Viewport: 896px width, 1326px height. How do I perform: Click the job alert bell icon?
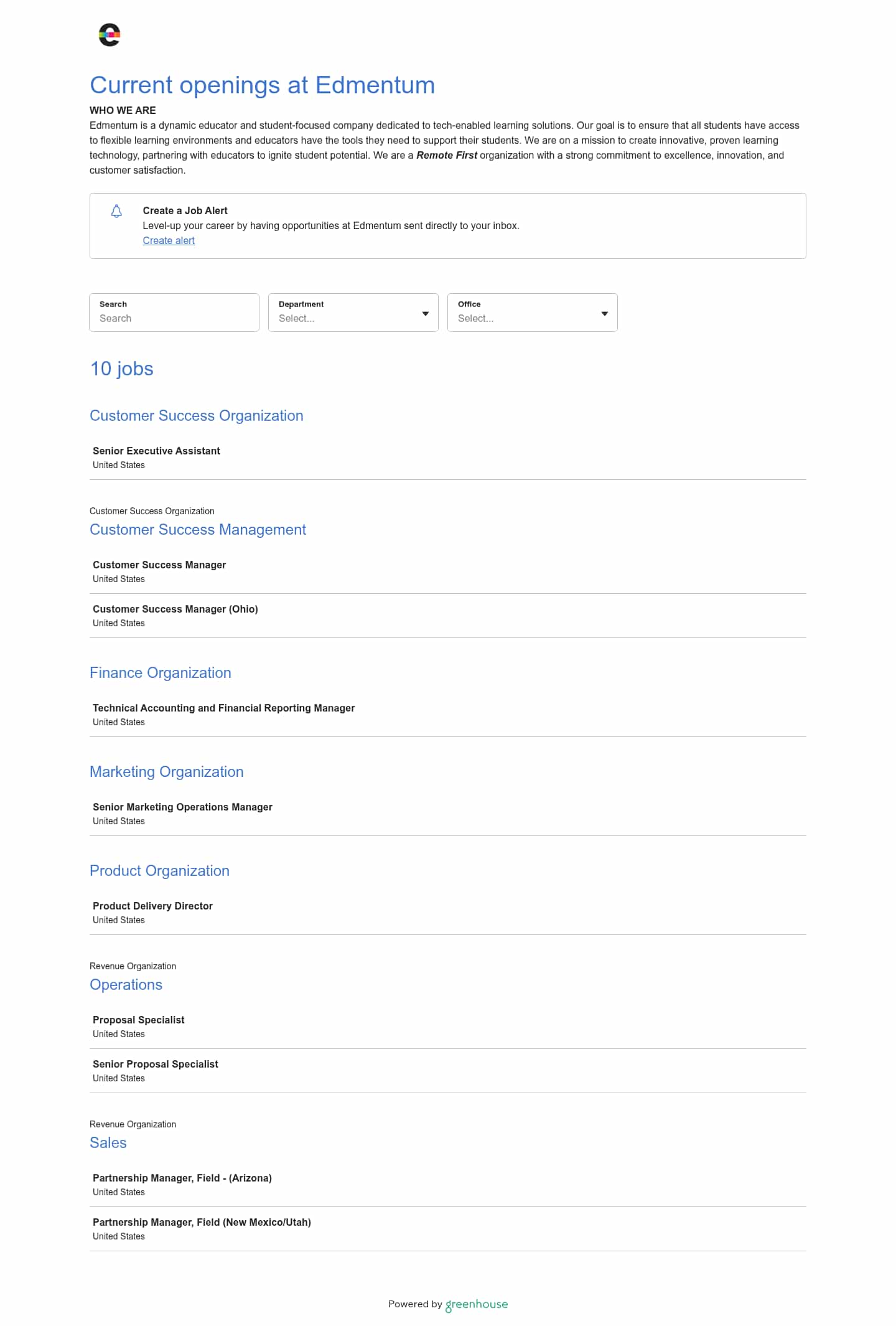(x=116, y=211)
